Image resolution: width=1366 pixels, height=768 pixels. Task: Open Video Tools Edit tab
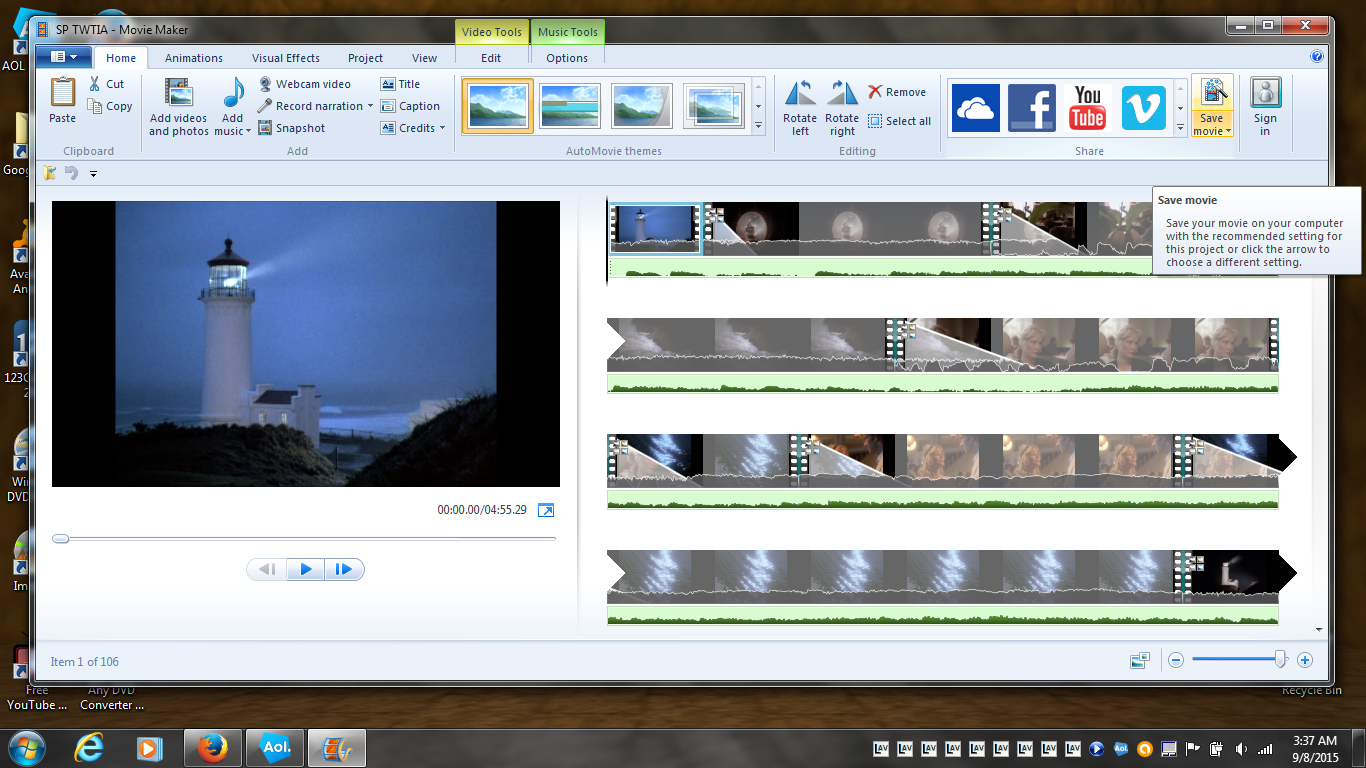[491, 58]
